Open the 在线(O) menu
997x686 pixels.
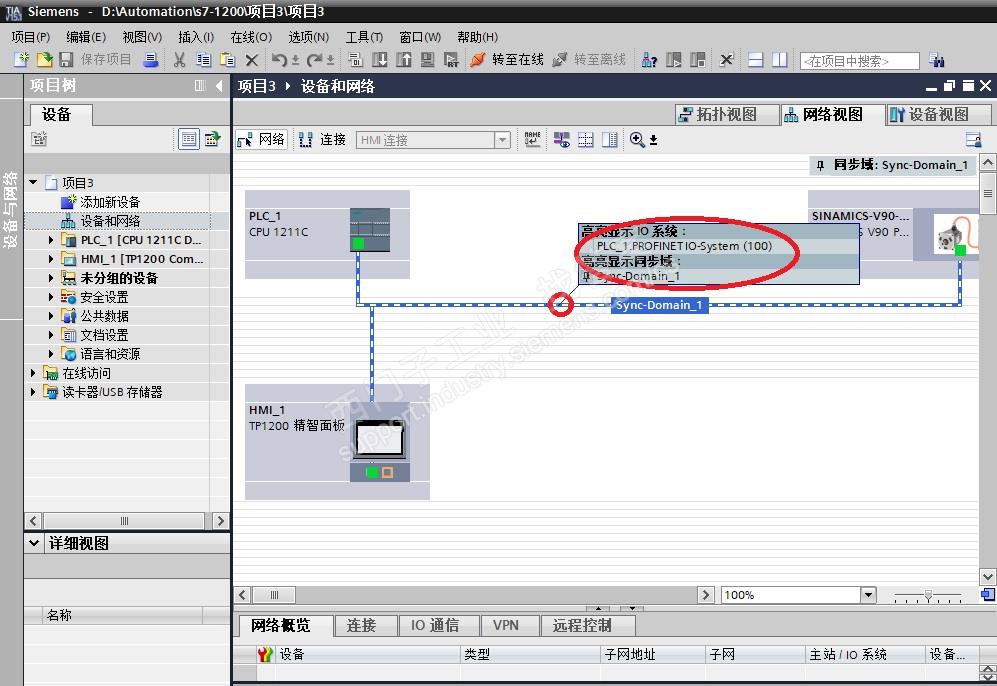[x=251, y=37]
